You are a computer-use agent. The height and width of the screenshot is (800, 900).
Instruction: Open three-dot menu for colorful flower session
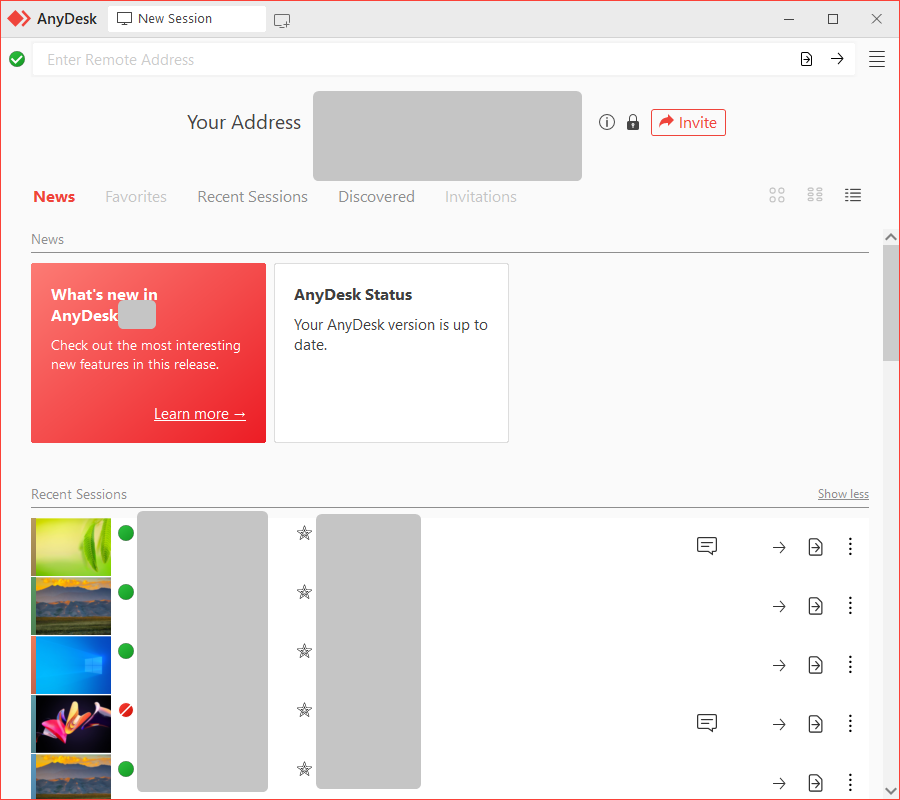(850, 724)
